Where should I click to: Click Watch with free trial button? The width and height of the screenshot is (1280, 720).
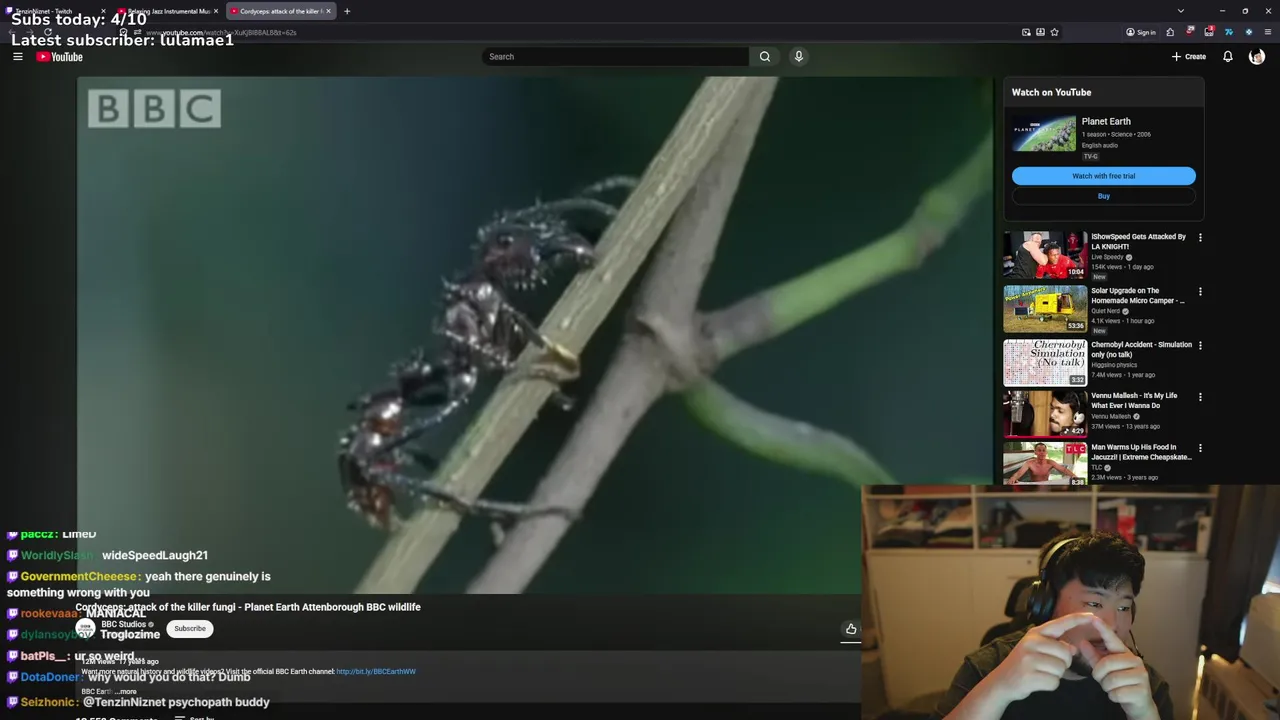pyautogui.click(x=1103, y=176)
